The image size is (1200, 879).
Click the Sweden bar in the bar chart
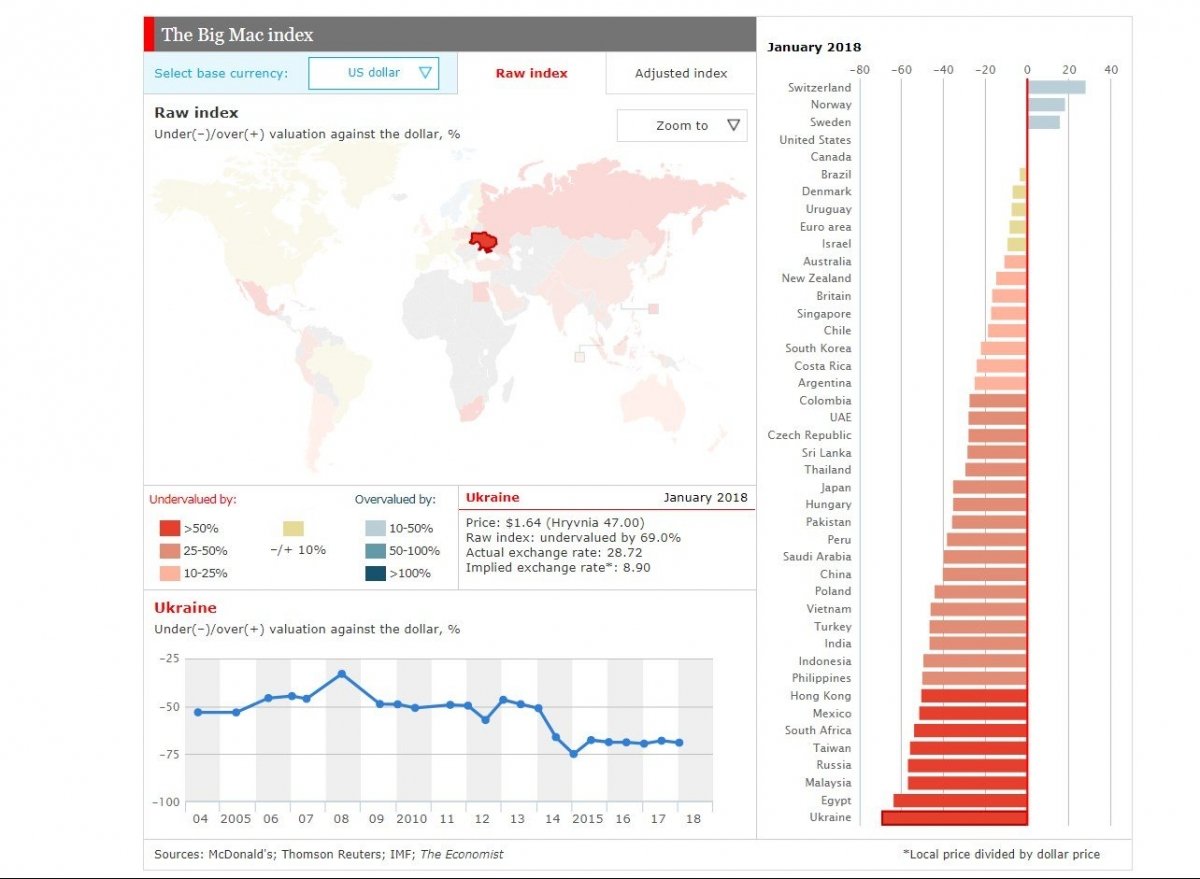point(1043,122)
